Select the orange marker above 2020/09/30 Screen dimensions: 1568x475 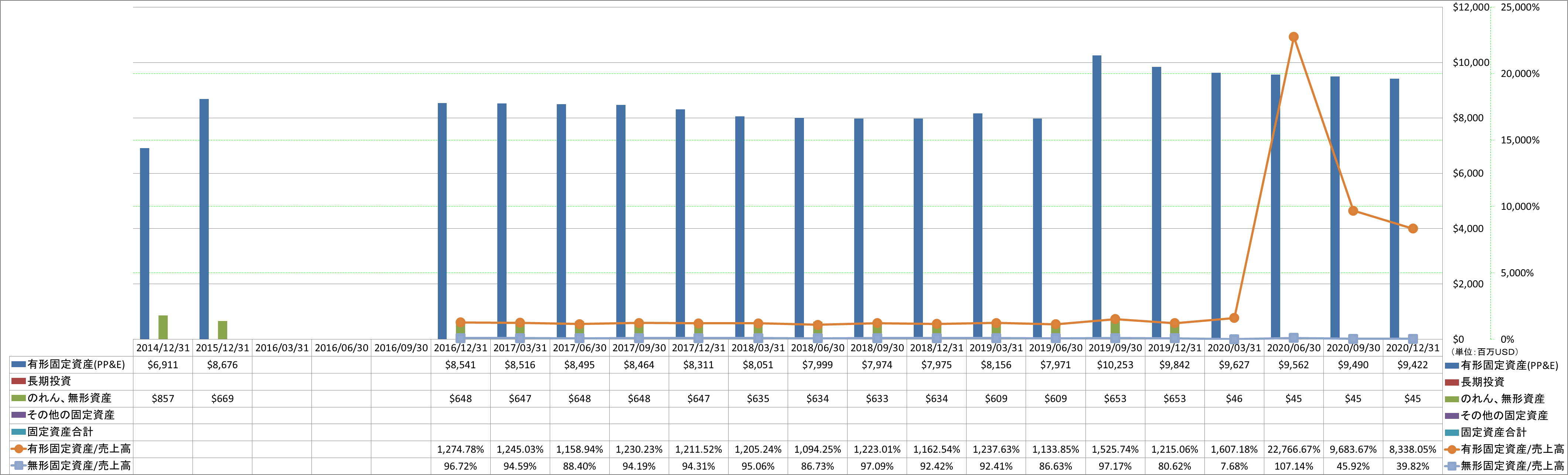pos(1353,211)
